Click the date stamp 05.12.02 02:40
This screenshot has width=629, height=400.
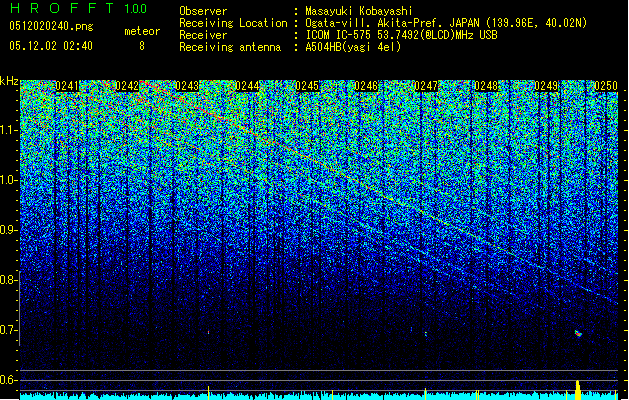coord(51,46)
